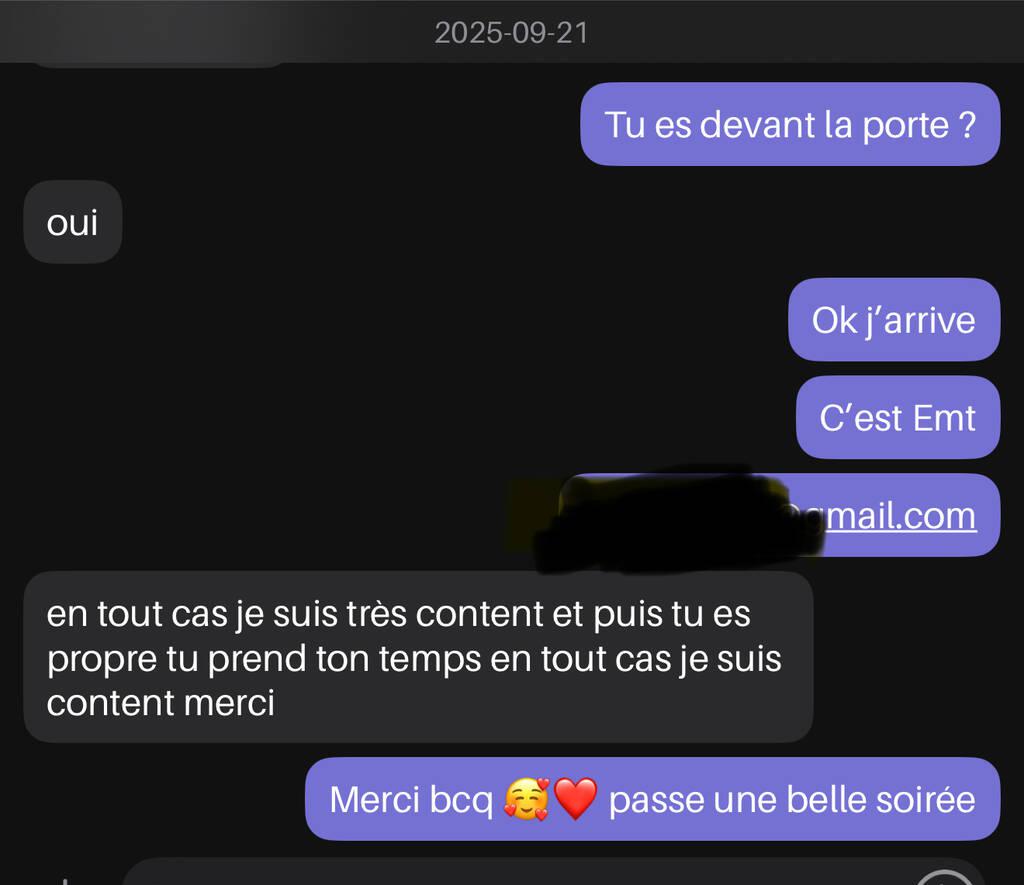Select the 'Merci bcq' sent message bubble
Screen dimensions: 1024x885
click(652, 799)
